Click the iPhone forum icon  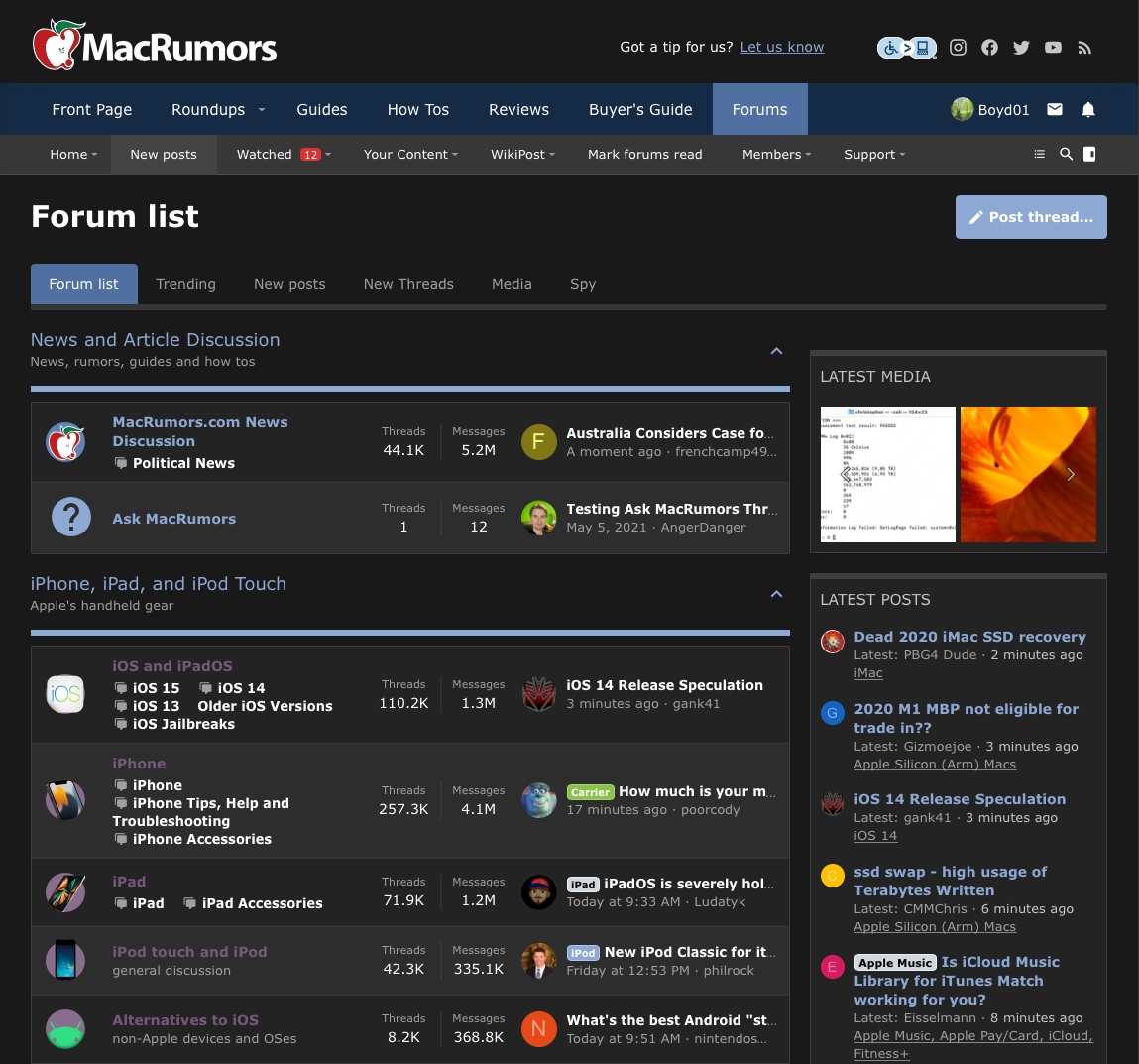point(65,800)
